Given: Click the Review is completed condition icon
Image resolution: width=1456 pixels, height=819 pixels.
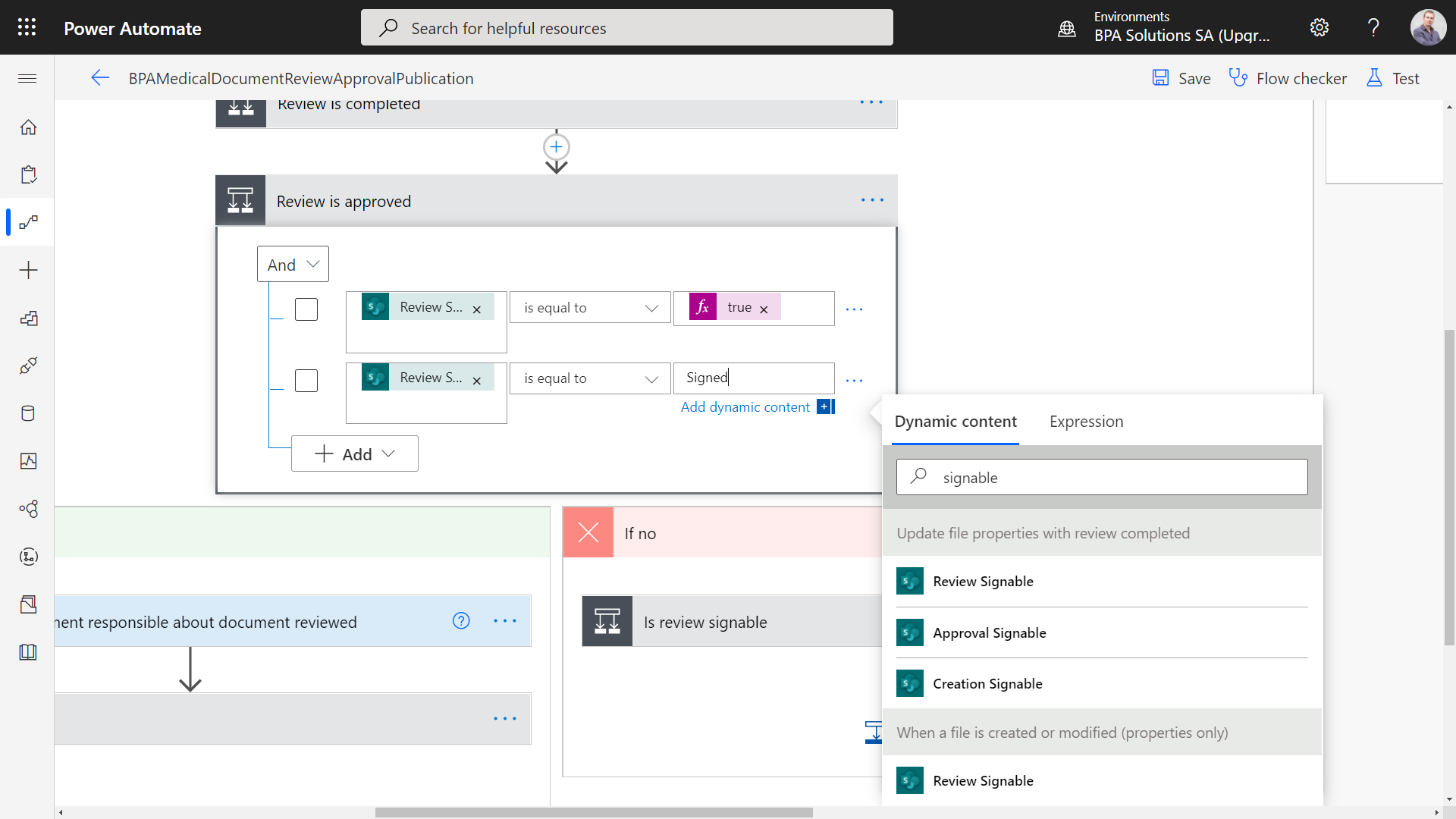Looking at the screenshot, I should point(240,112).
